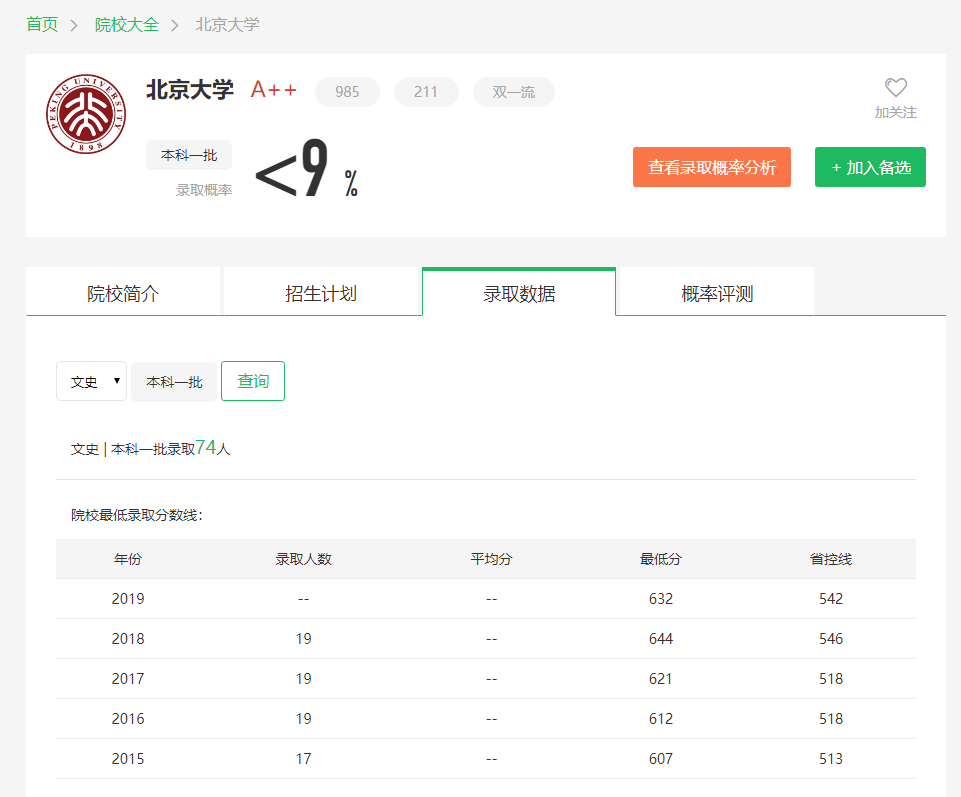The image size is (961, 797).
Task: Select the 2019 year cell
Action: coord(127,599)
